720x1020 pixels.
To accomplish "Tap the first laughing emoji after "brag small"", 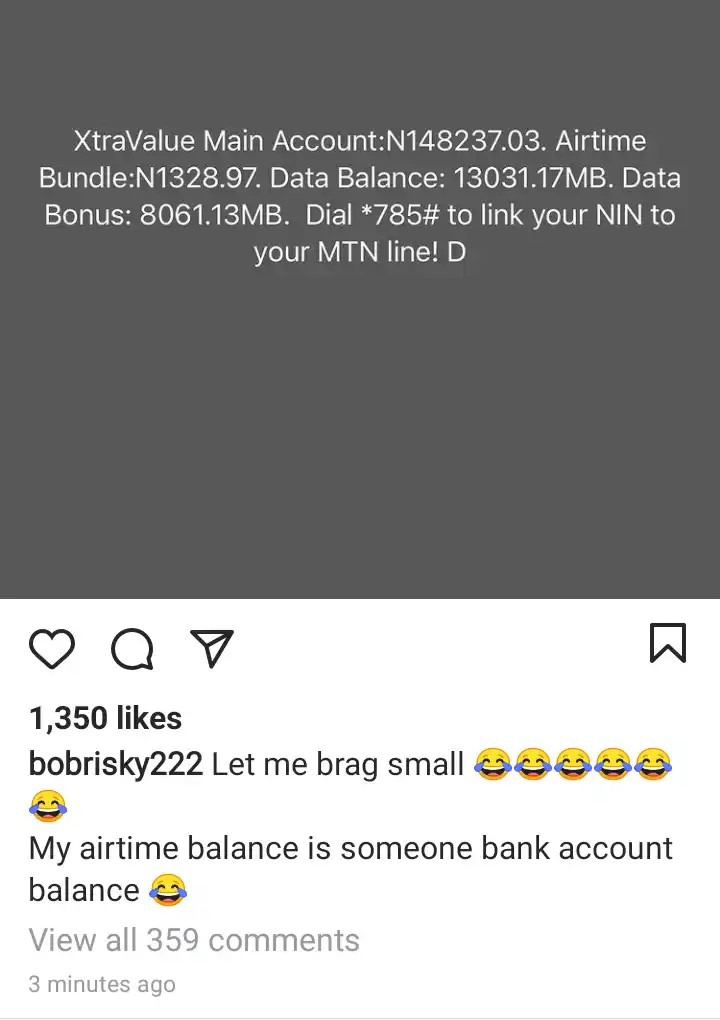I will (x=492, y=764).
